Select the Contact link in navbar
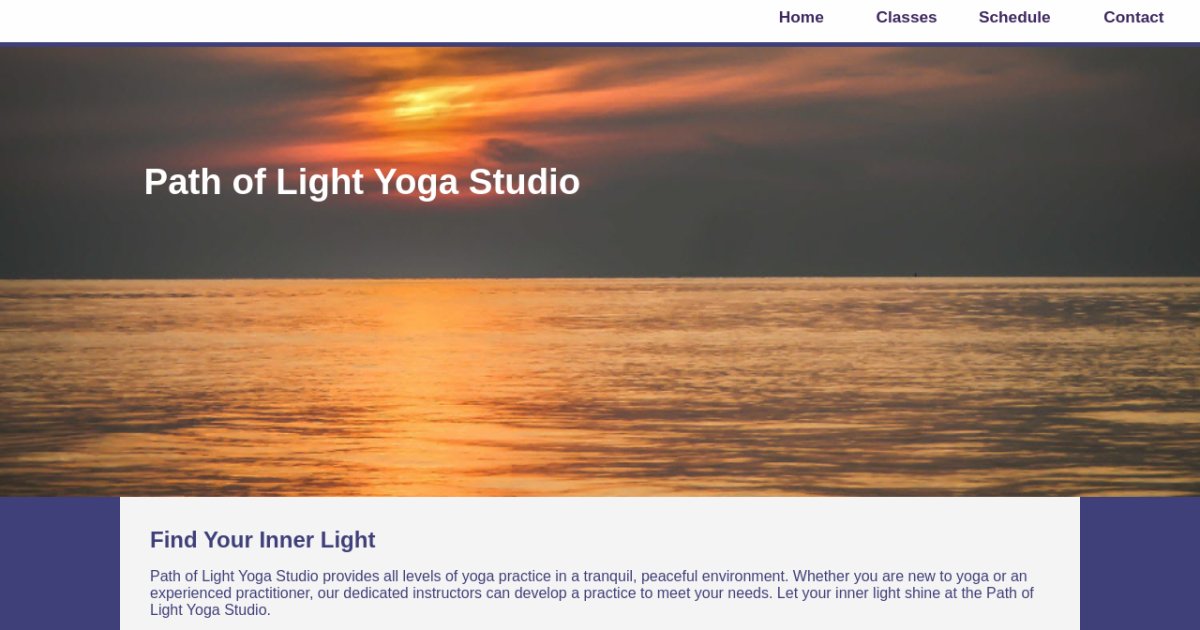Viewport: 1200px width, 630px height. (1133, 17)
